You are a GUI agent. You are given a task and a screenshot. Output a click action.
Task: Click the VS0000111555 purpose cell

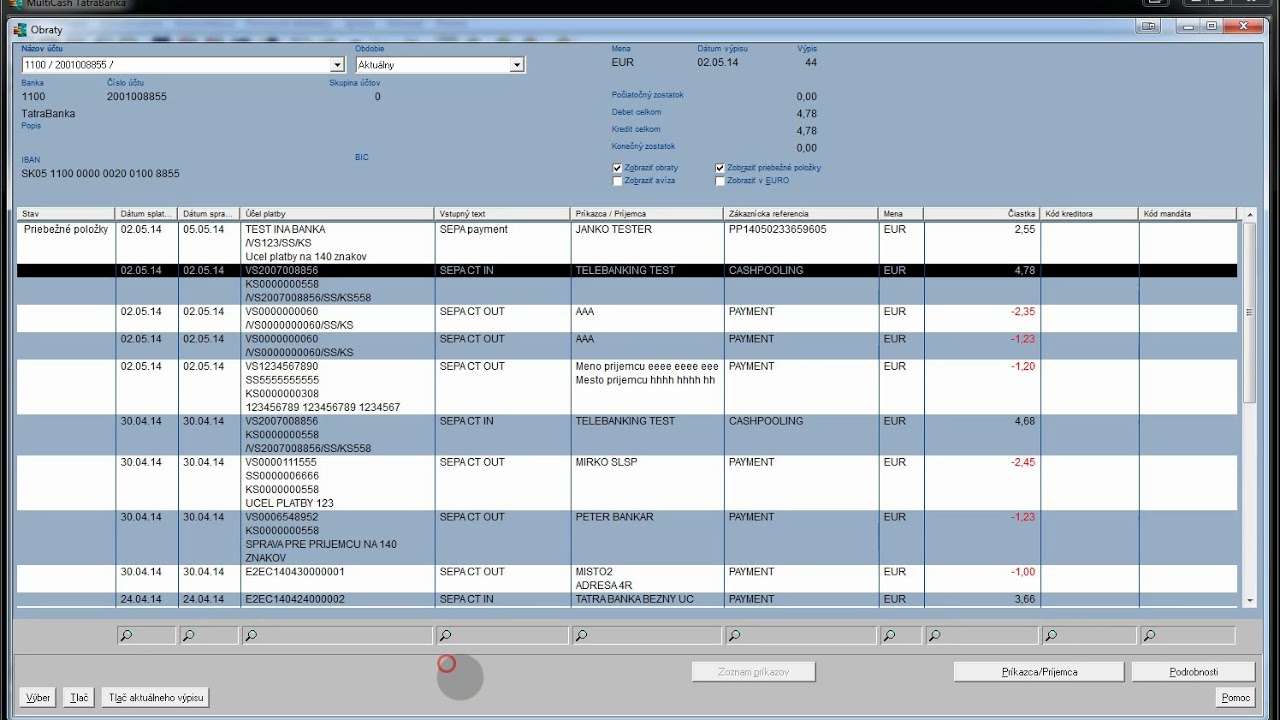pos(281,463)
